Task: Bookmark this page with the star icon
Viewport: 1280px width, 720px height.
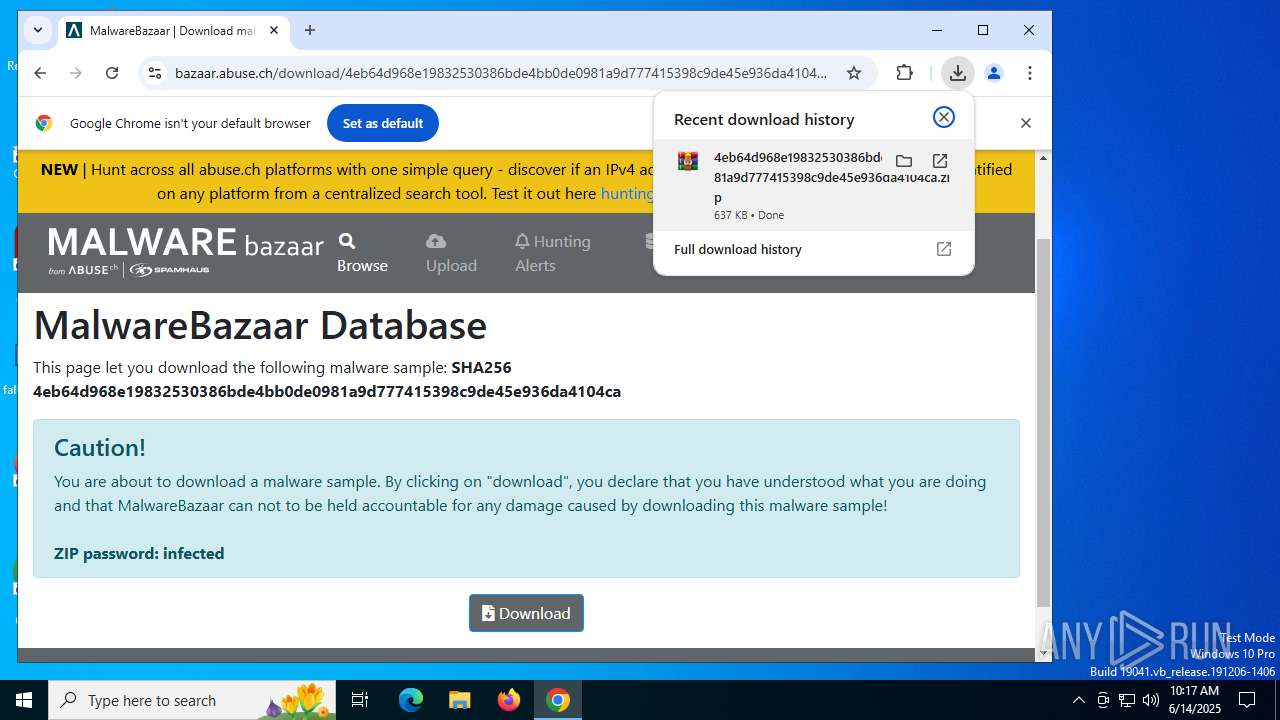Action: (854, 73)
